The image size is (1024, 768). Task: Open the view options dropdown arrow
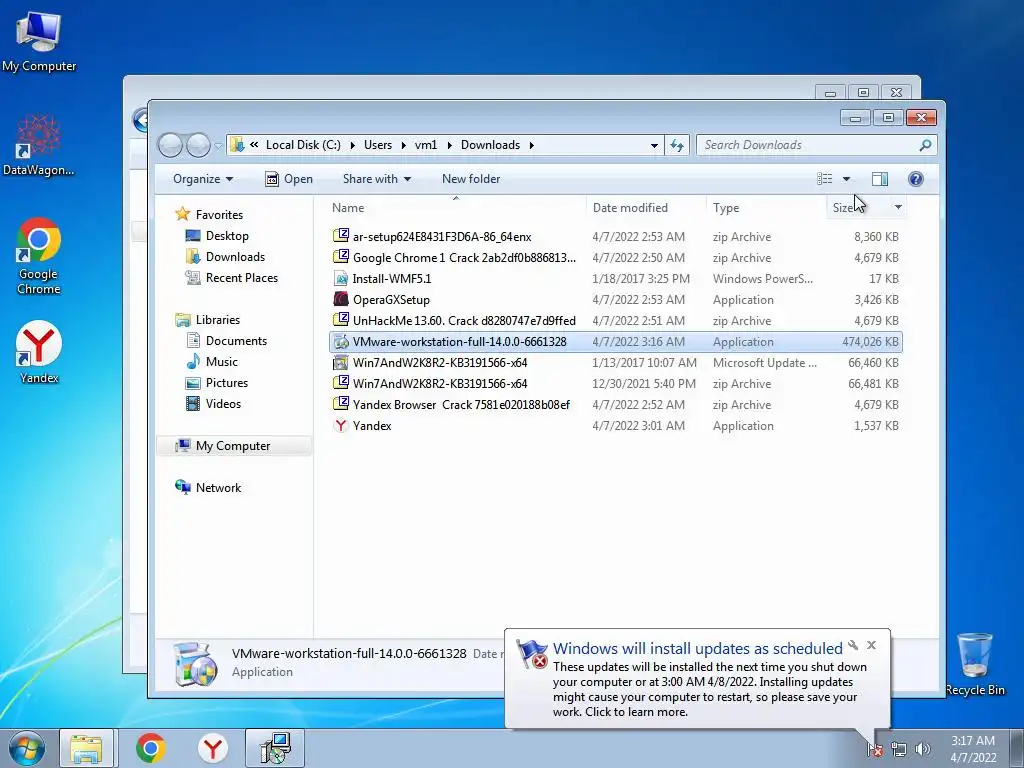846,179
